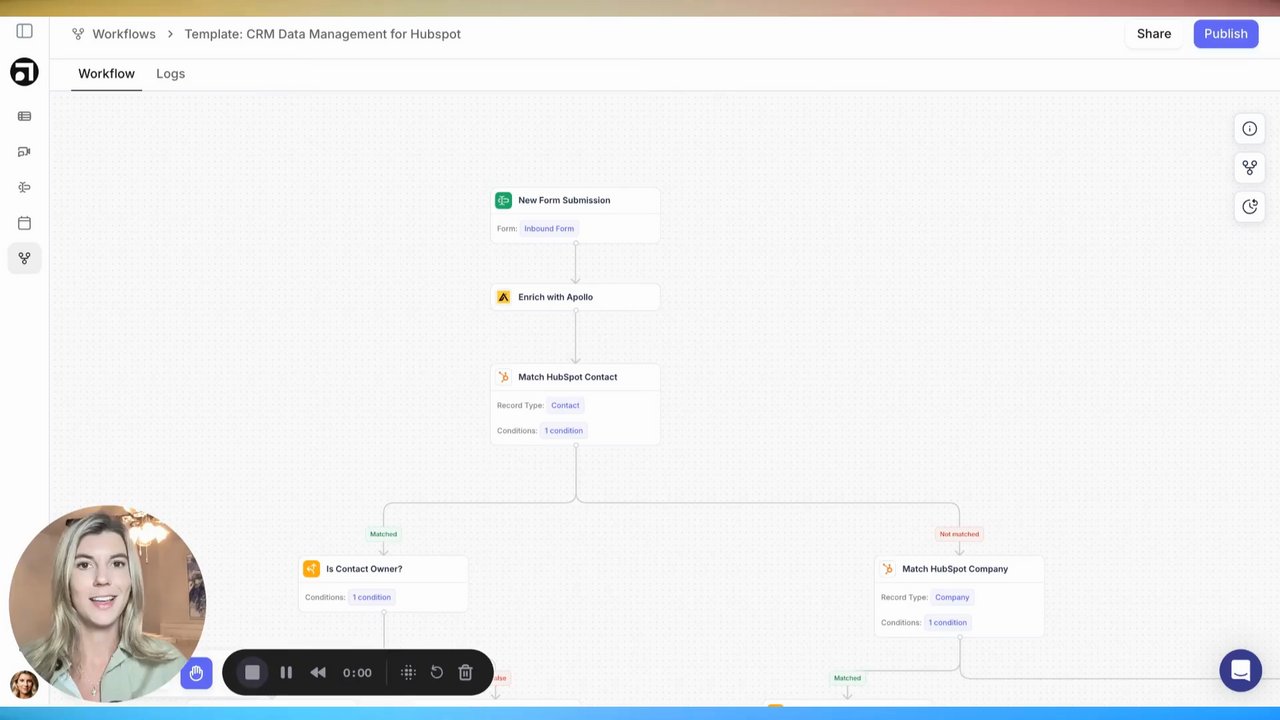This screenshot has height=720, width=1280.
Task: Click the template title breadcrumb
Action: click(x=322, y=34)
